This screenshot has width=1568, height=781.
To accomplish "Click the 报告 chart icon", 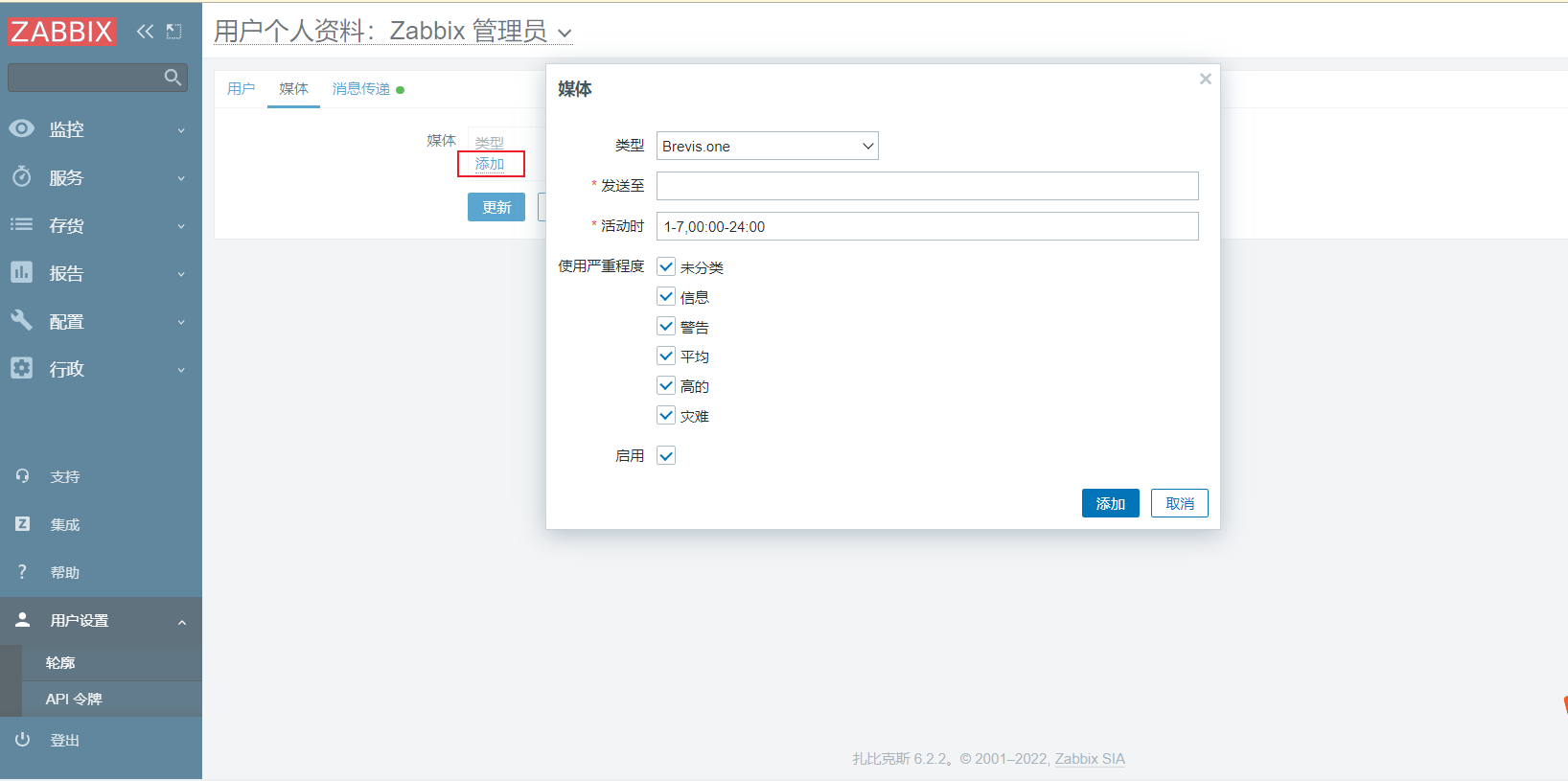I will pos(21,272).
